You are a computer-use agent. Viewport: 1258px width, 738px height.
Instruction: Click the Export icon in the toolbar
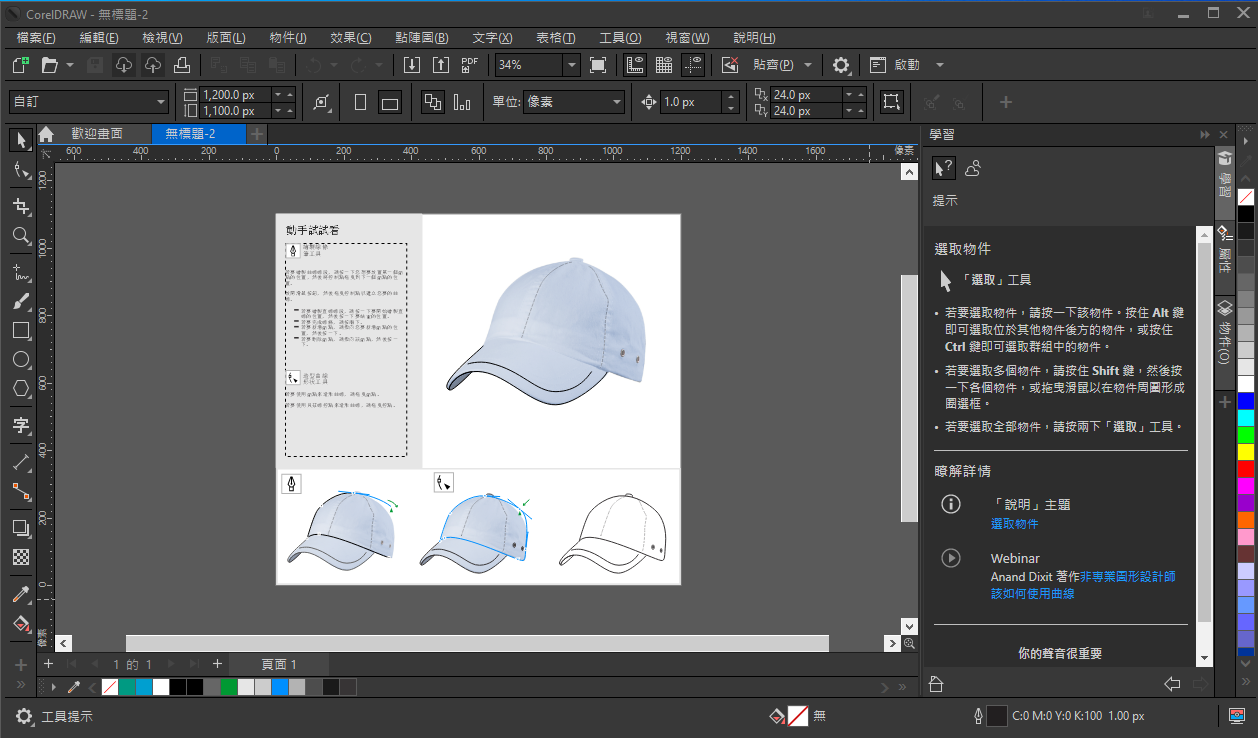(441, 65)
